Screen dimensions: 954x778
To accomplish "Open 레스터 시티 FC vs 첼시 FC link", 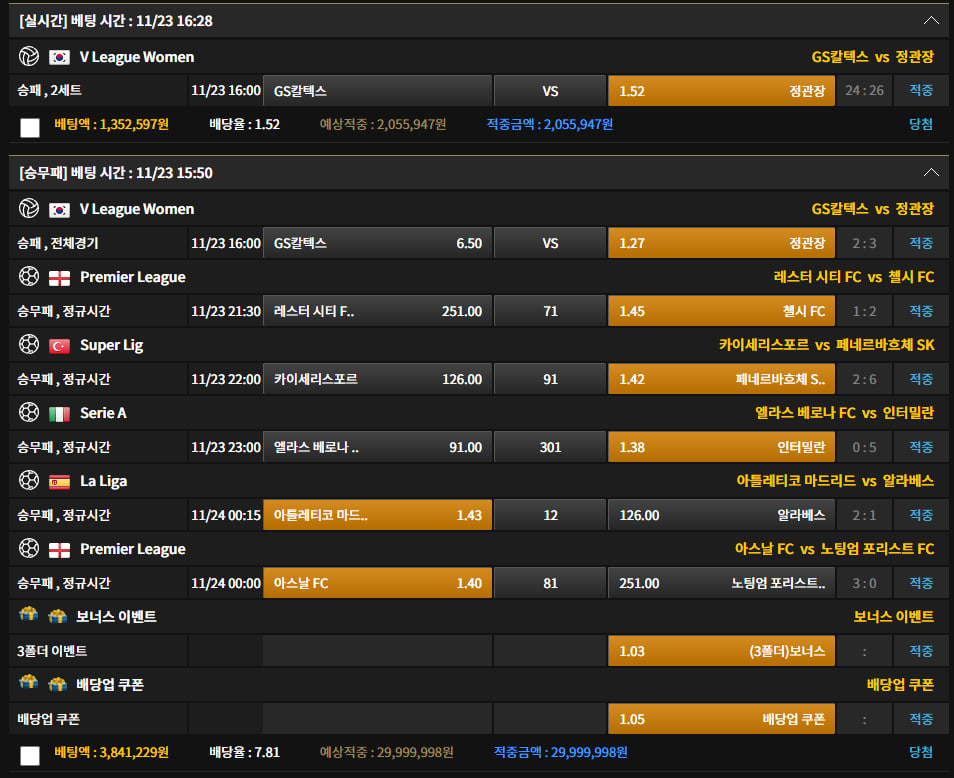I will click(853, 277).
